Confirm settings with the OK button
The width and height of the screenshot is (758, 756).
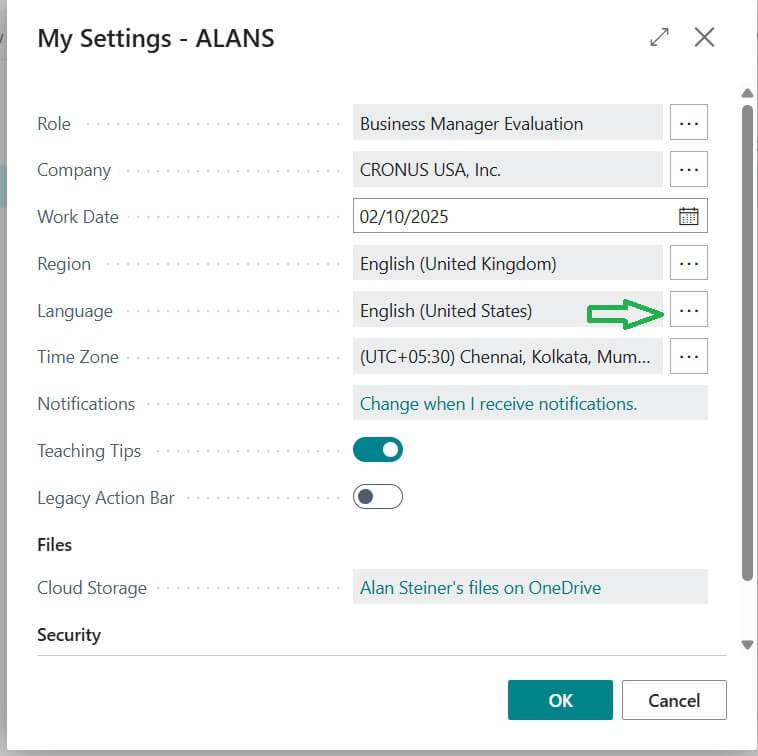[560, 700]
